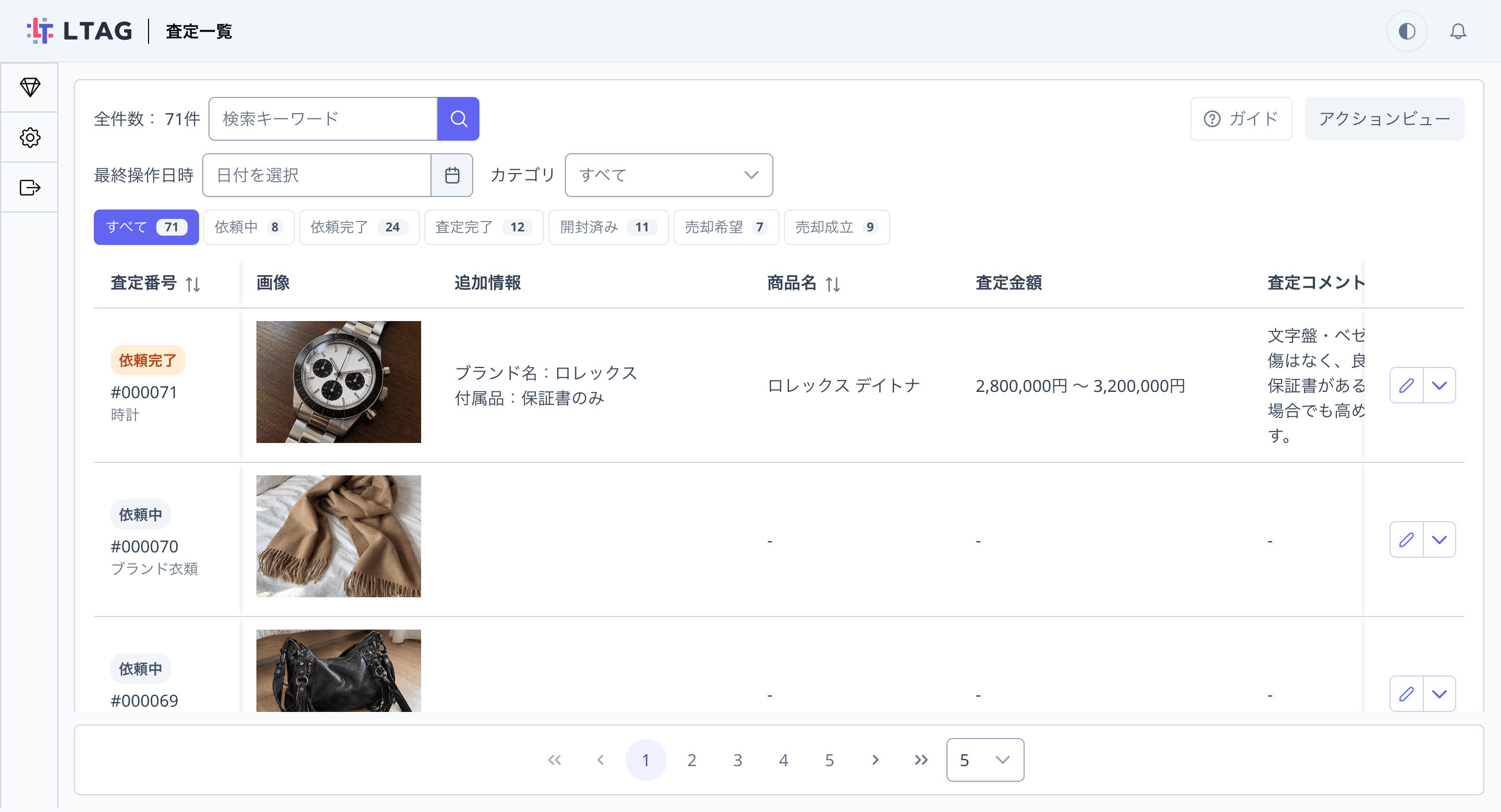Open the diamond appraisal sidebar icon
This screenshot has height=812, width=1501.
point(30,88)
